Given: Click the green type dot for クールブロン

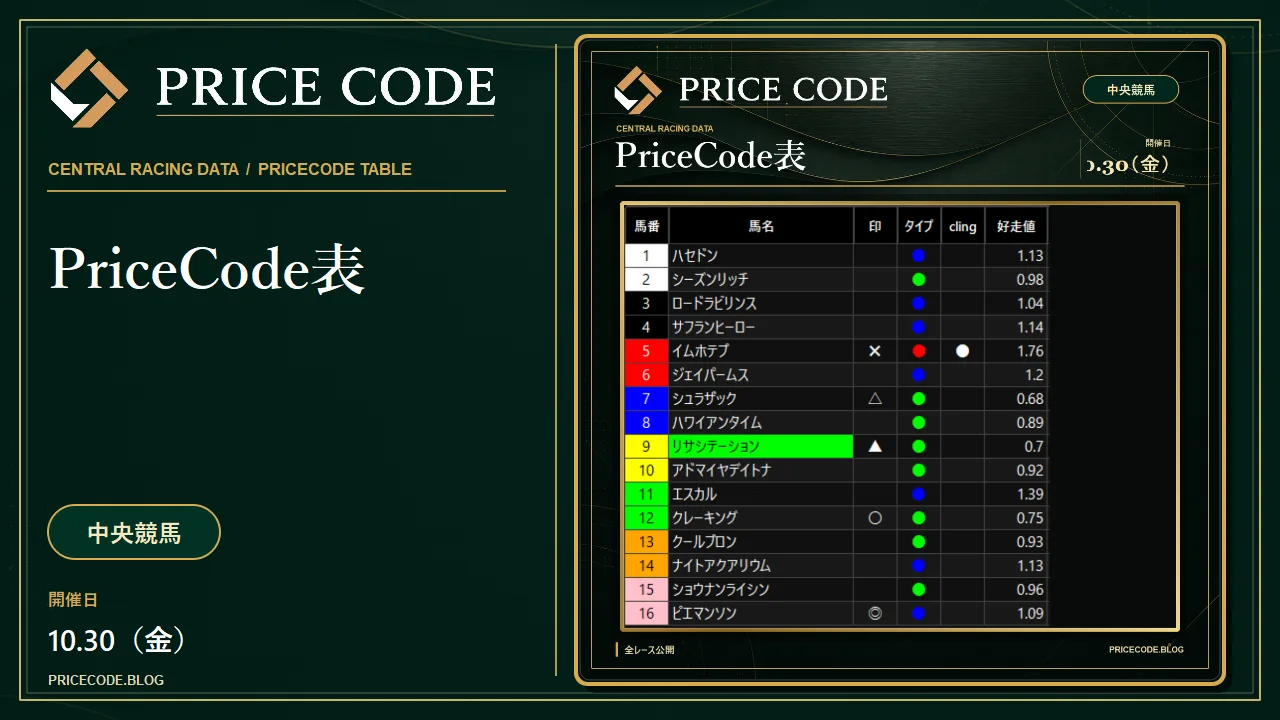Looking at the screenshot, I should pyautogui.click(x=919, y=542).
